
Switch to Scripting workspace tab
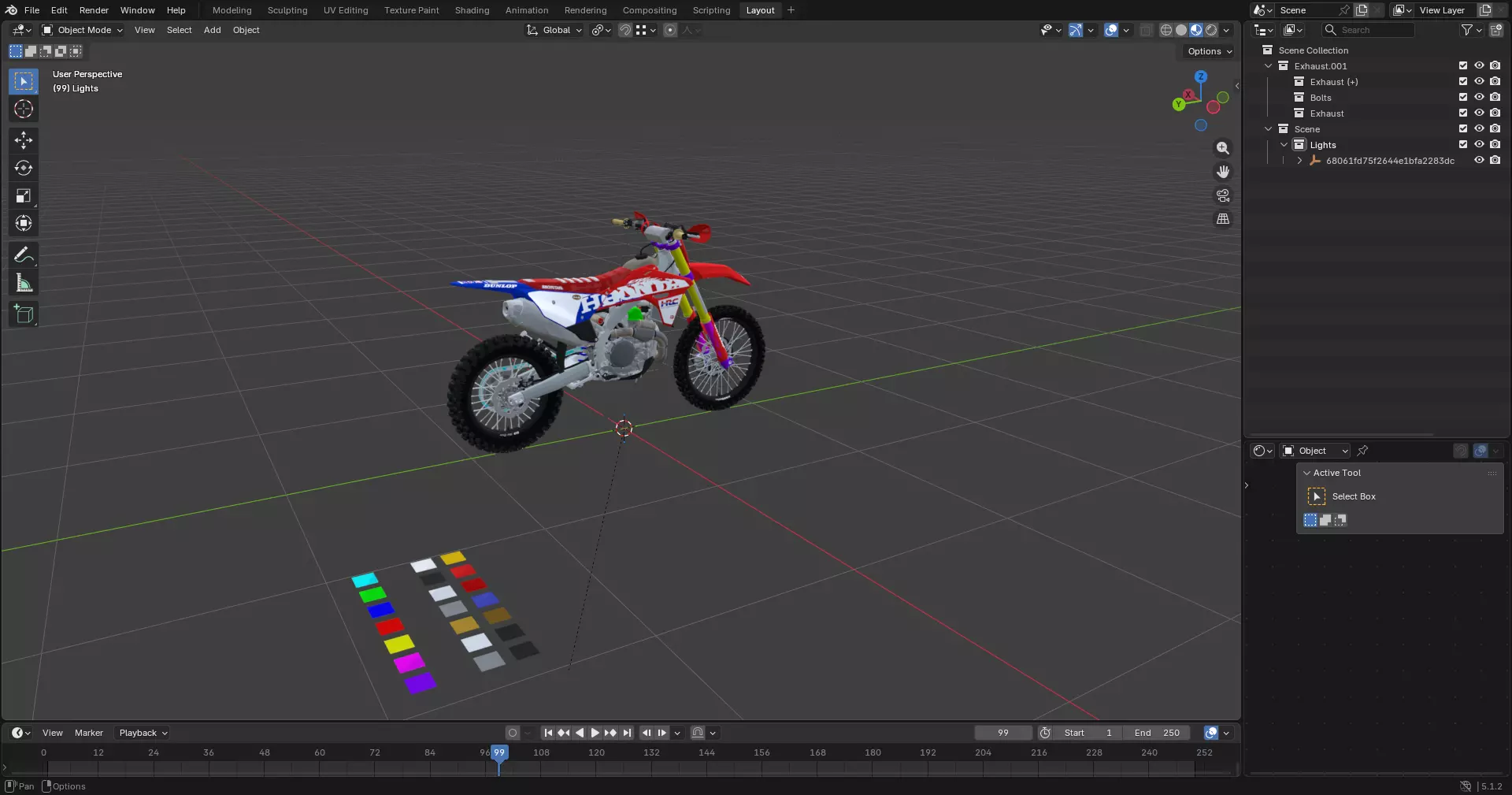coord(711,10)
